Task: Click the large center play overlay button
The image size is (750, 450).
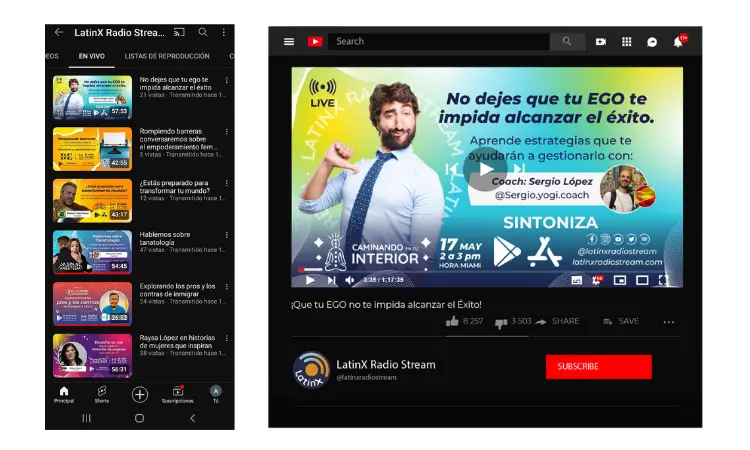Action: [x=485, y=169]
